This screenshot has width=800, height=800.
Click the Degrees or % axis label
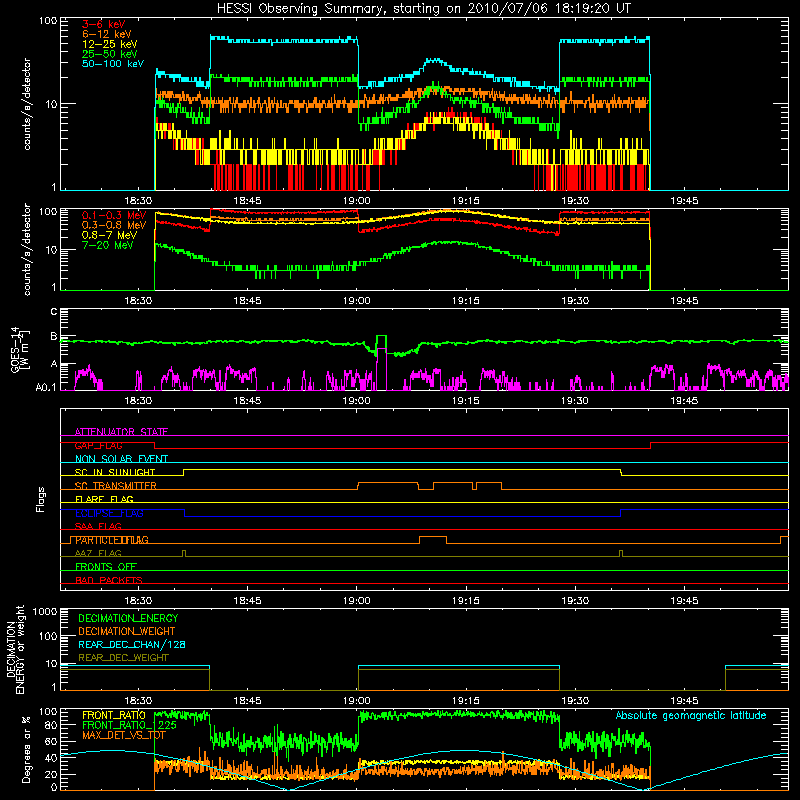(x=27, y=749)
